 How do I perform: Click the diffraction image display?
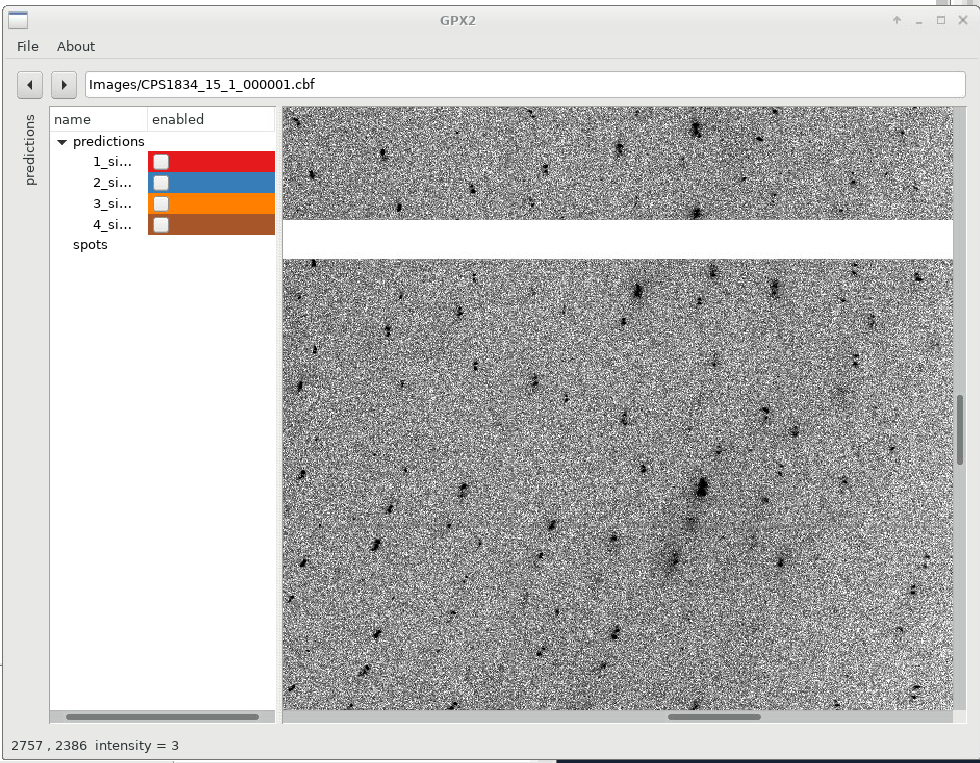click(x=618, y=408)
